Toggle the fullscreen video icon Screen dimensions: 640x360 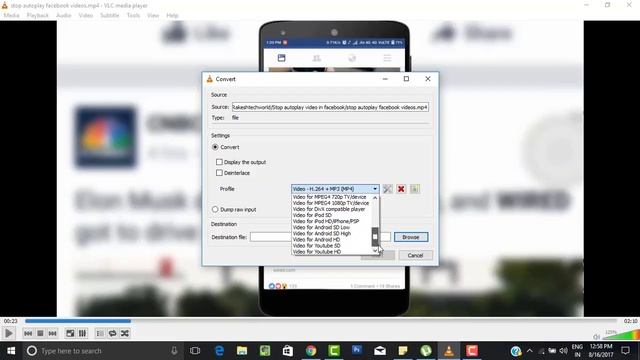[70, 333]
